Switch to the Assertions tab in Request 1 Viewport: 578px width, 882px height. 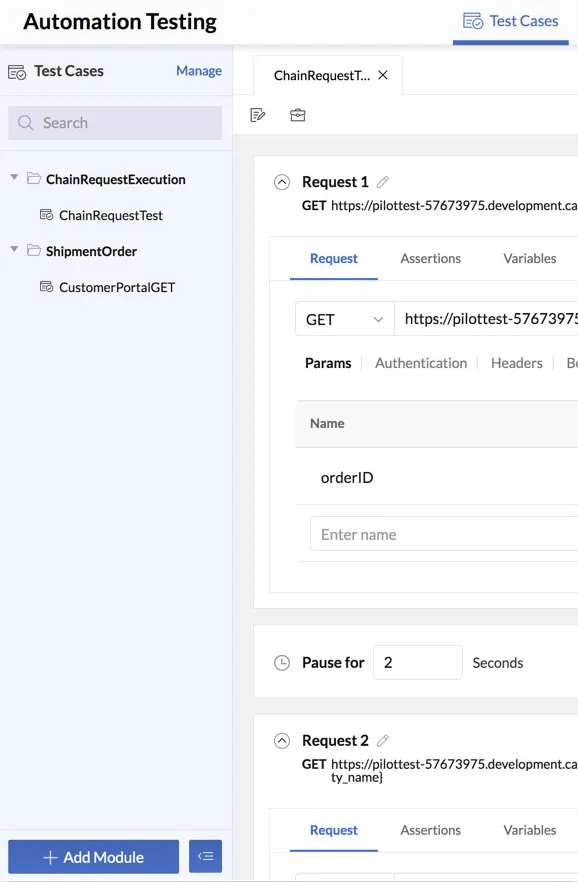tap(430, 258)
